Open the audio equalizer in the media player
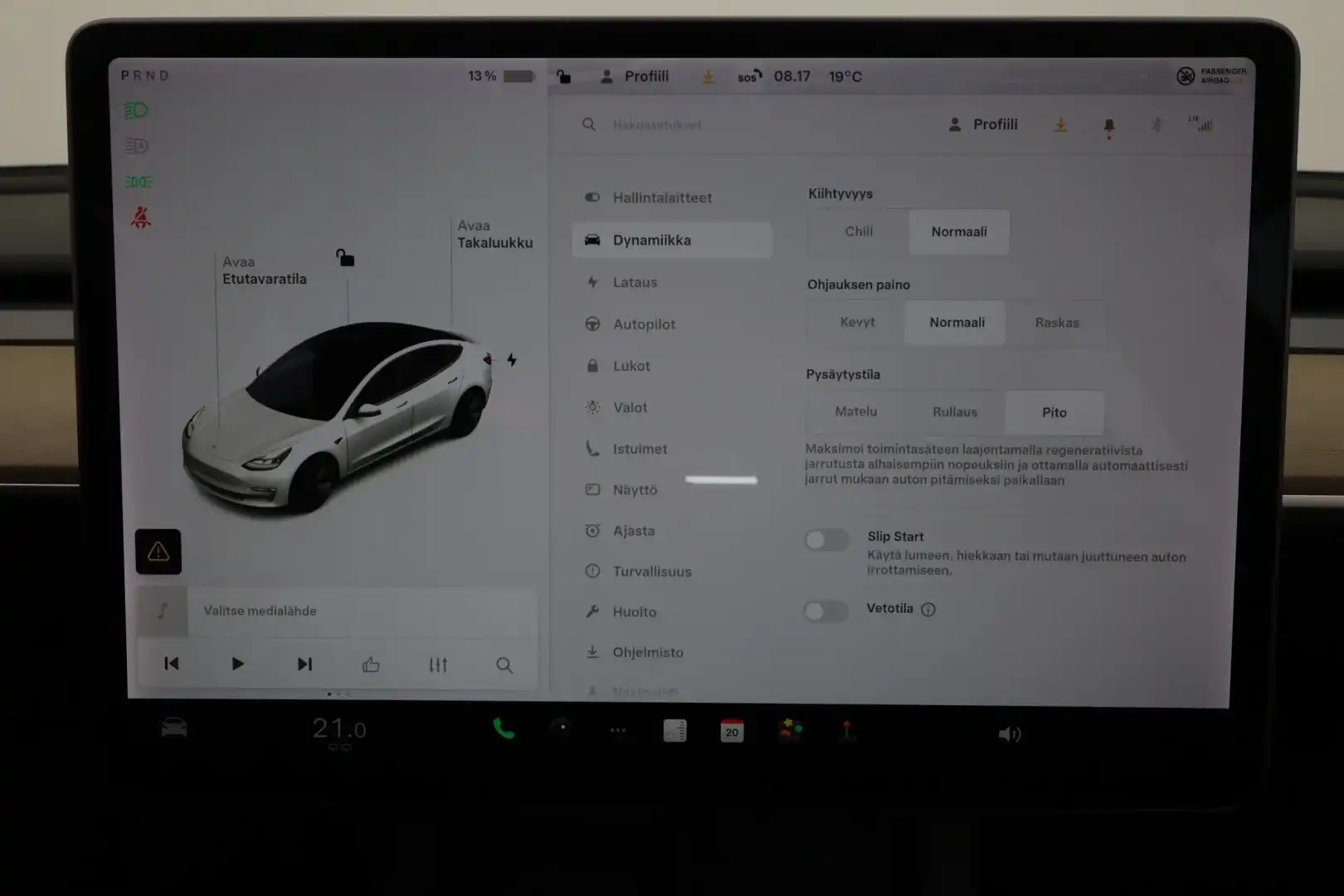 pos(438,664)
